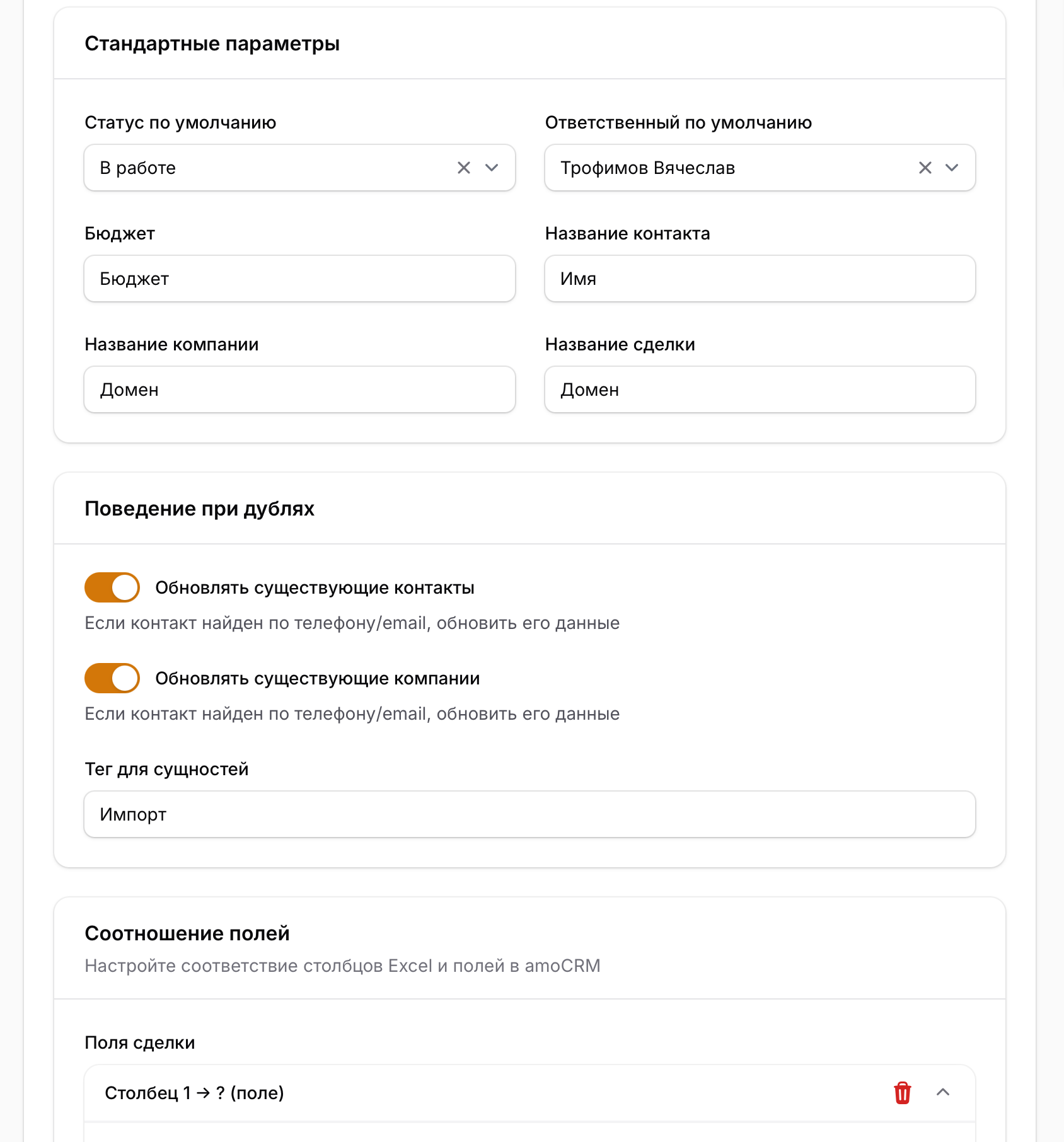Click the 'Обновлять существующие компании' label
Viewport: 1064px width, 1142px height.
click(x=317, y=678)
